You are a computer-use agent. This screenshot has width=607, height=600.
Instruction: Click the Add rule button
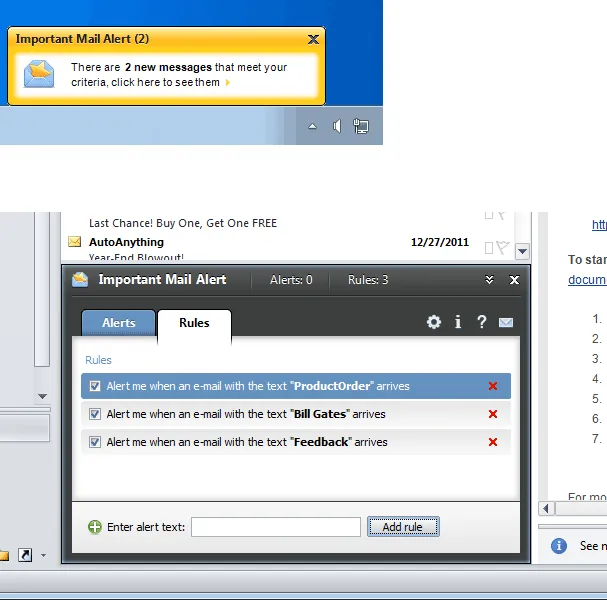tap(403, 527)
